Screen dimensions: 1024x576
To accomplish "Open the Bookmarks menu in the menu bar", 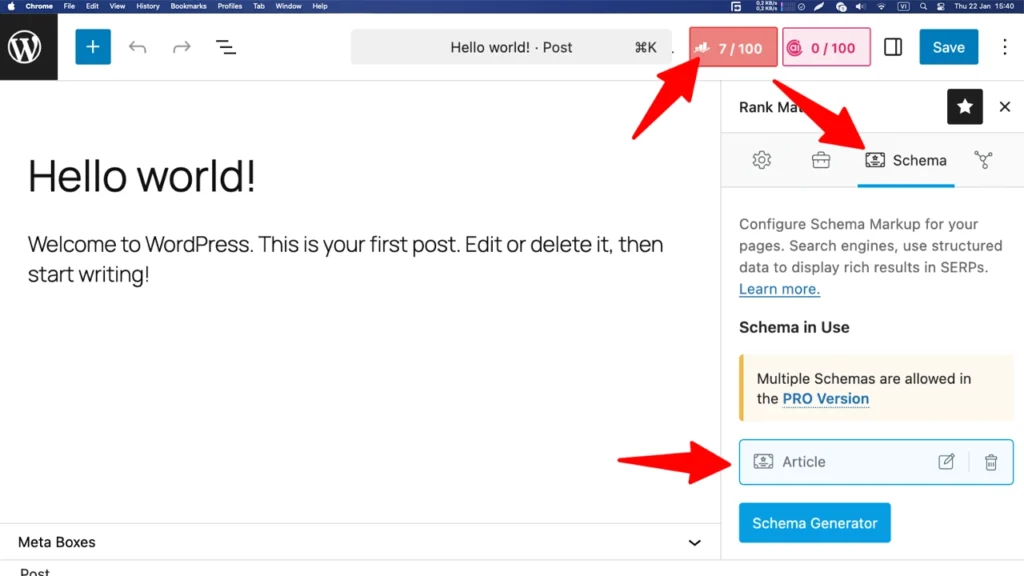I will click(188, 5).
